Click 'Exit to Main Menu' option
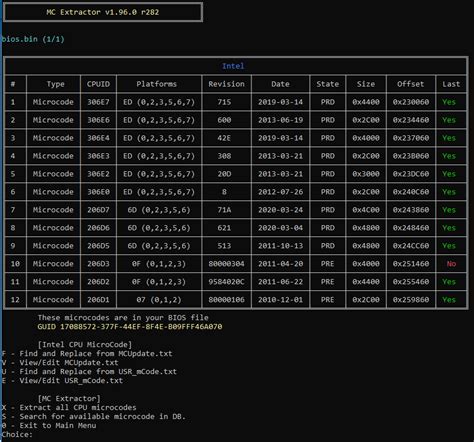The height and width of the screenshot is (442, 474). point(49,426)
